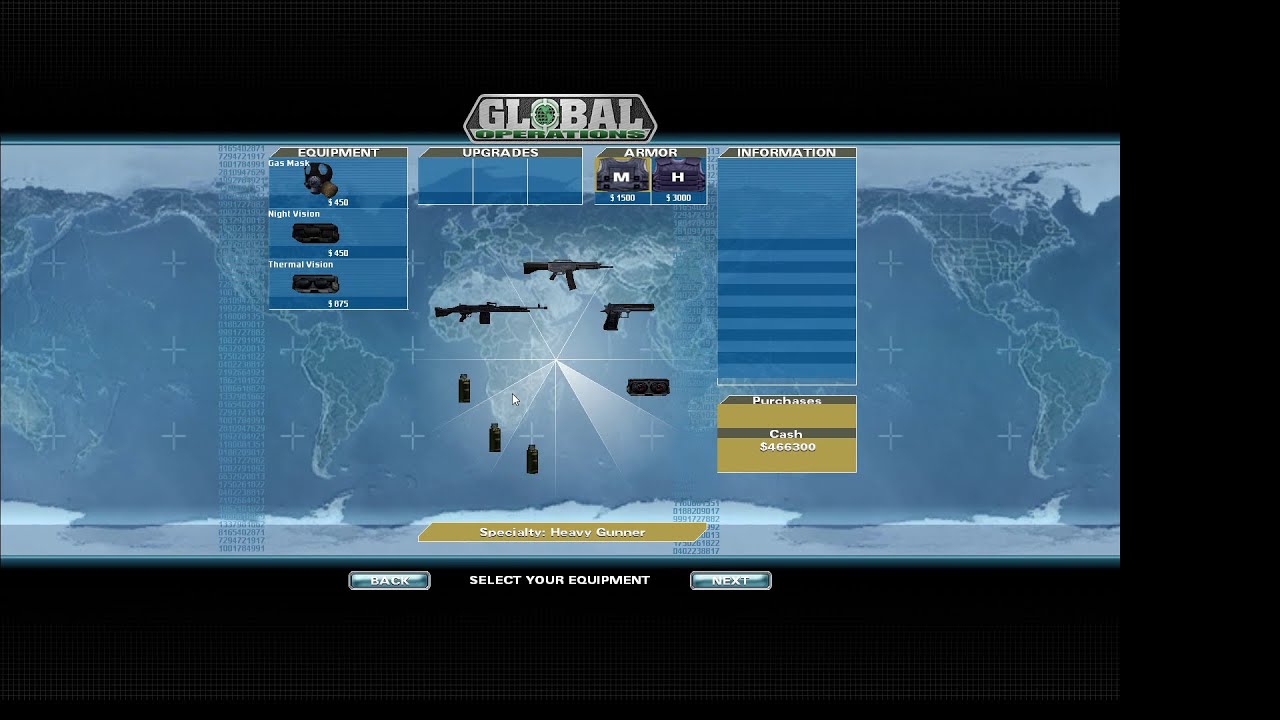Pick the light machine gun with bipod
Image resolution: width=1280 pixels, height=720 pixels.
pos(490,312)
